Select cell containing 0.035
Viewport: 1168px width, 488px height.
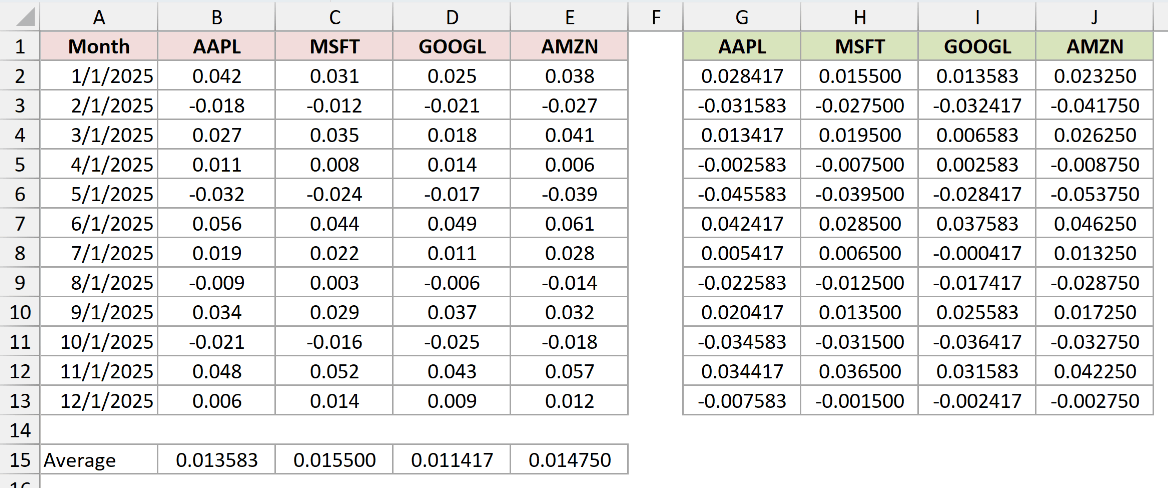tap(334, 135)
